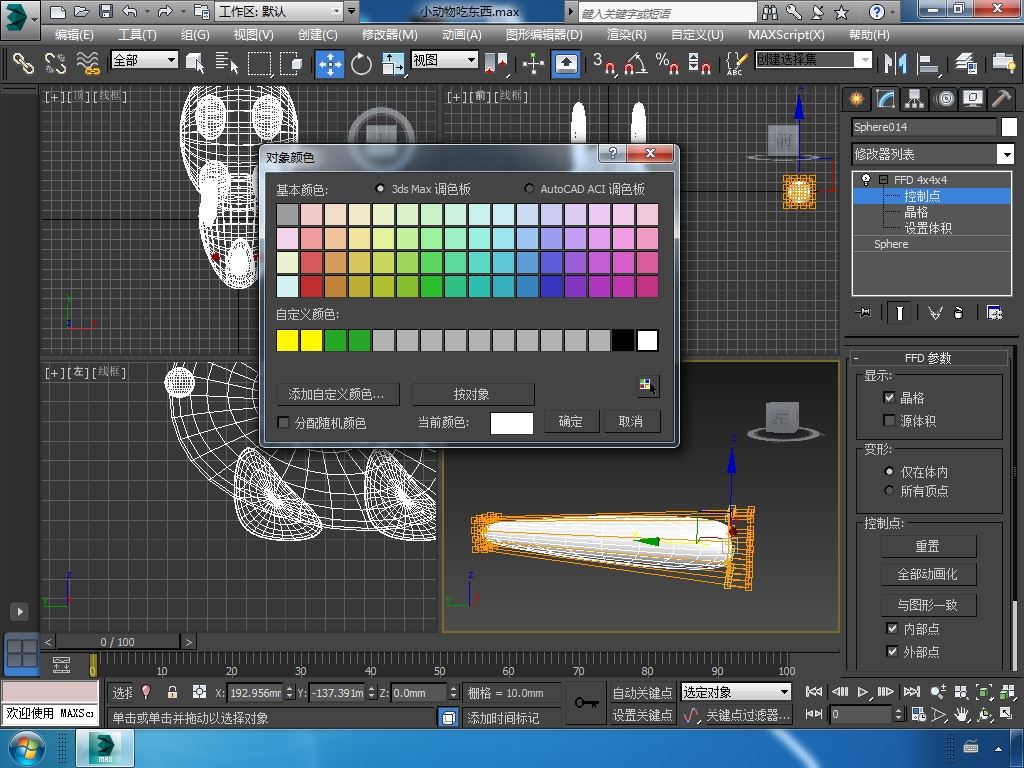The height and width of the screenshot is (768, 1024).
Task: Select the 仅在体内 deform radio button
Action: point(889,471)
